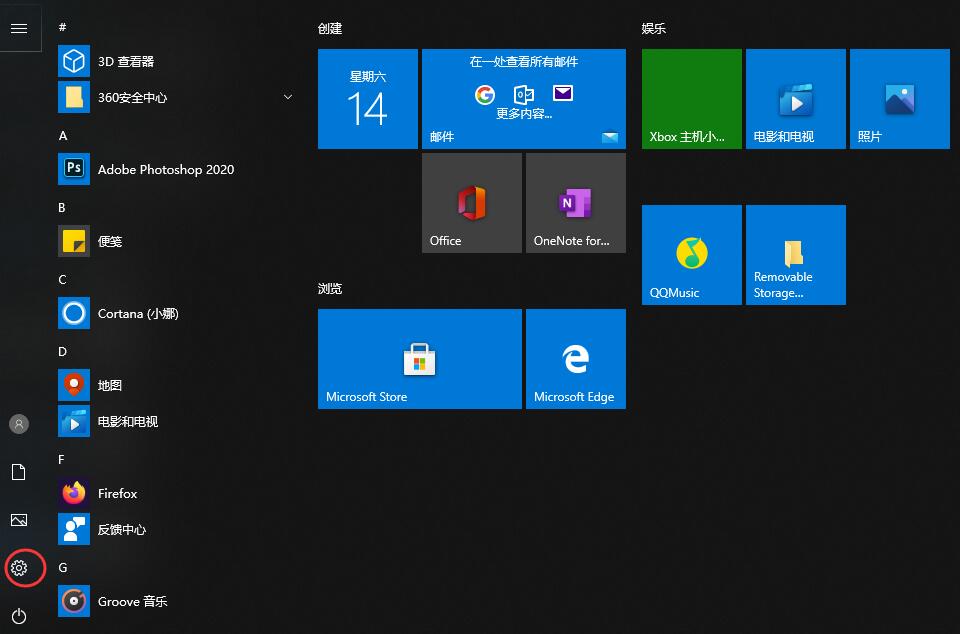Open the green Xbox 主机小... tile
Viewport: 960px width, 634px height.
pyautogui.click(x=691, y=99)
